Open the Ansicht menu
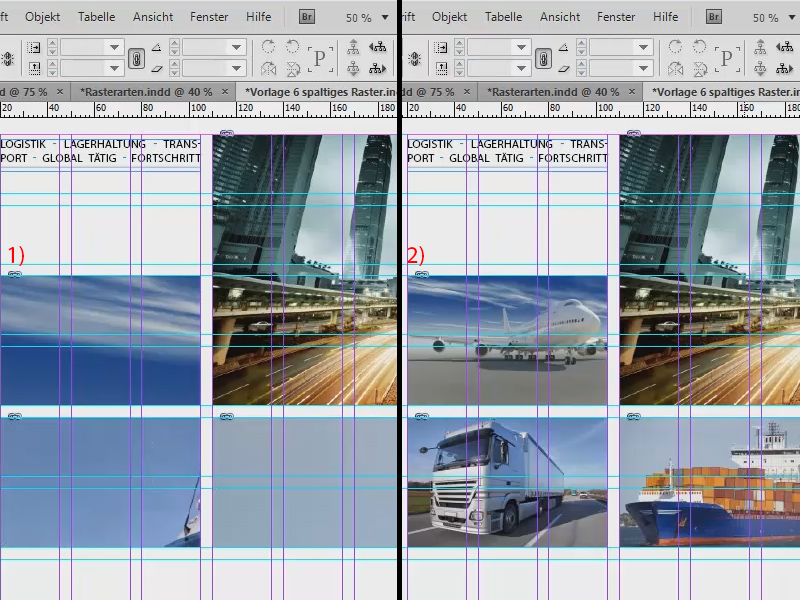800x600 pixels. (x=152, y=16)
